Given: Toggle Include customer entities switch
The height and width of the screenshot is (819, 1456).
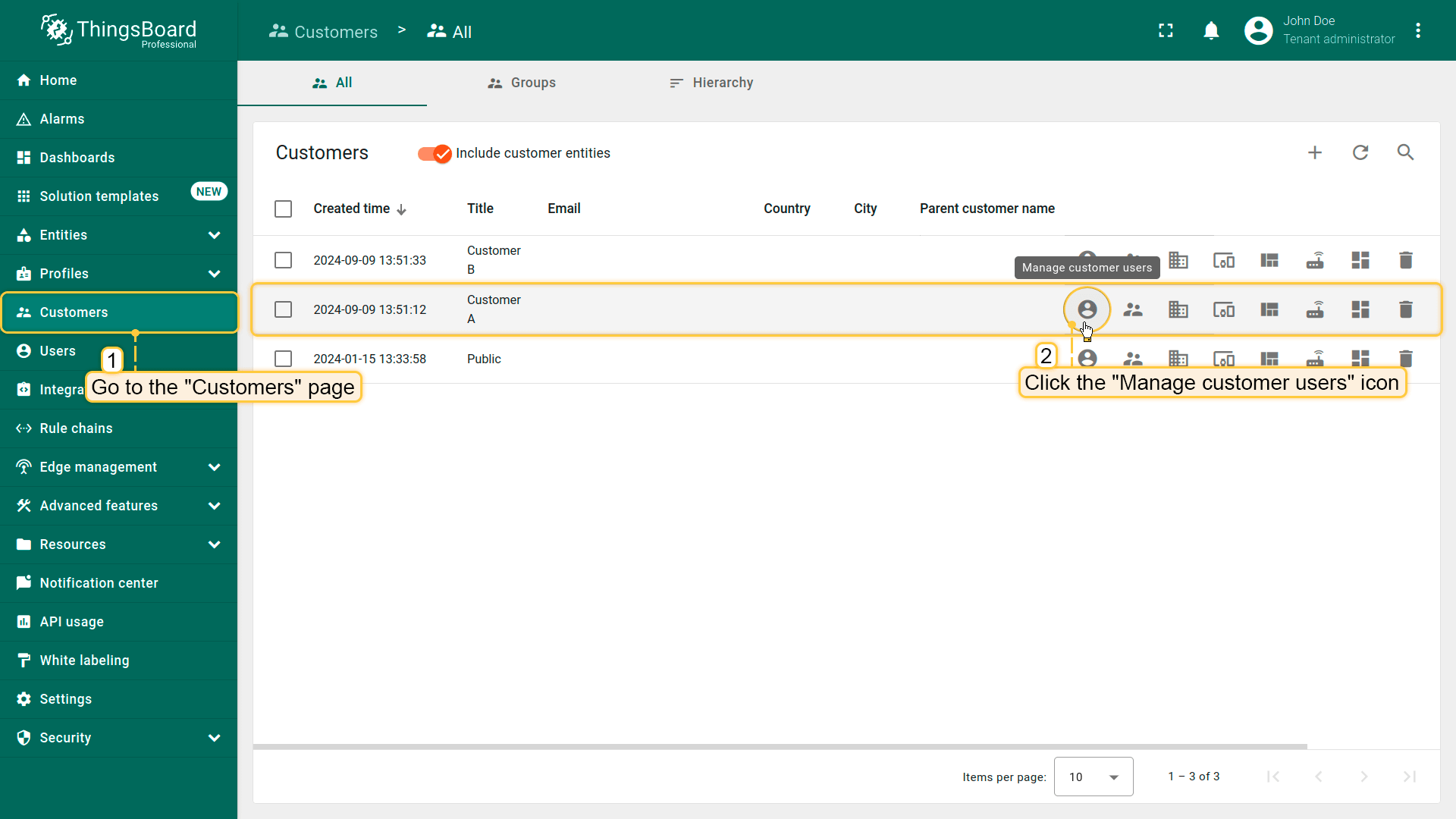Looking at the screenshot, I should [435, 154].
